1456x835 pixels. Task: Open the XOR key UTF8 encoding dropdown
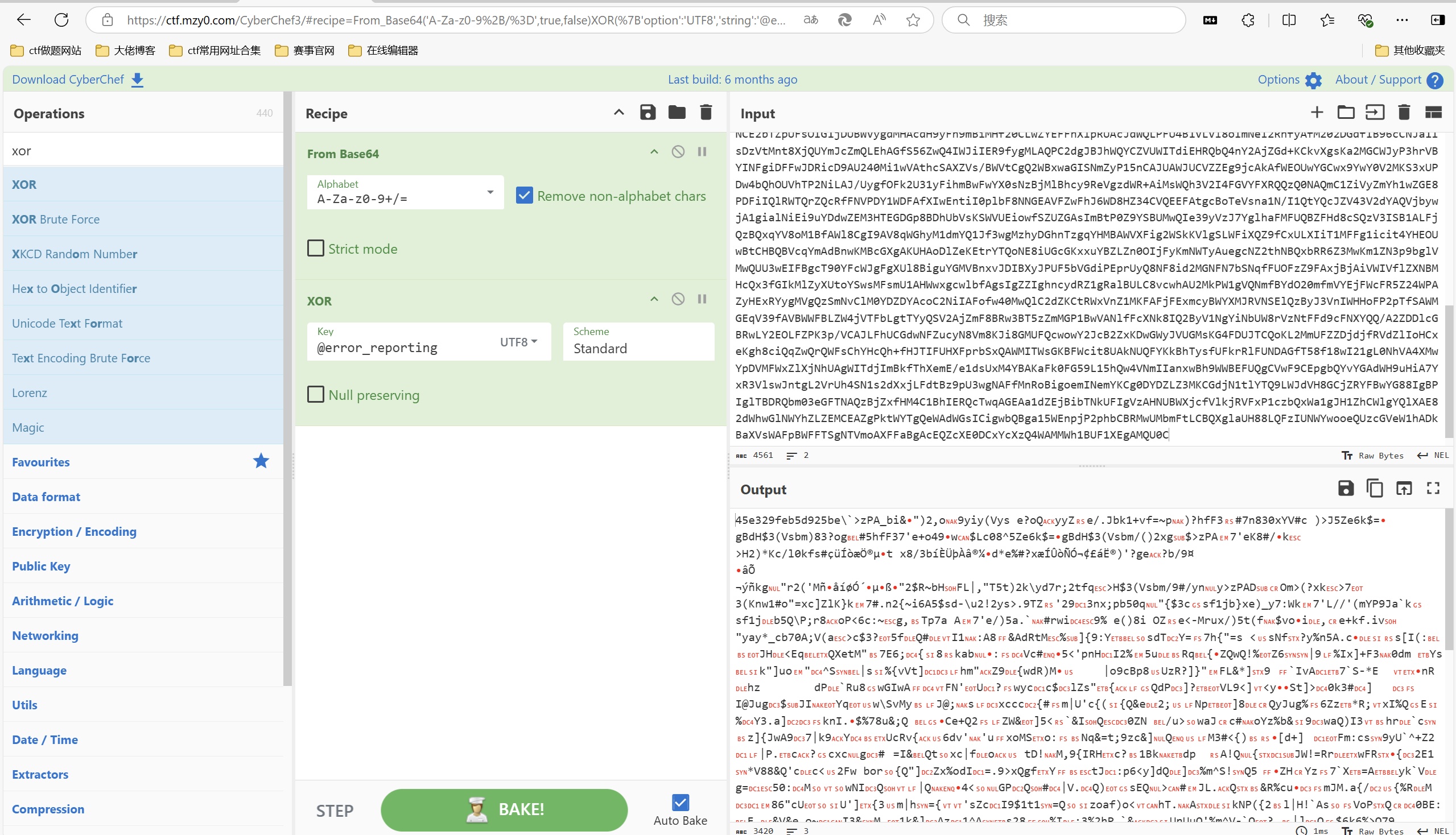(x=518, y=342)
